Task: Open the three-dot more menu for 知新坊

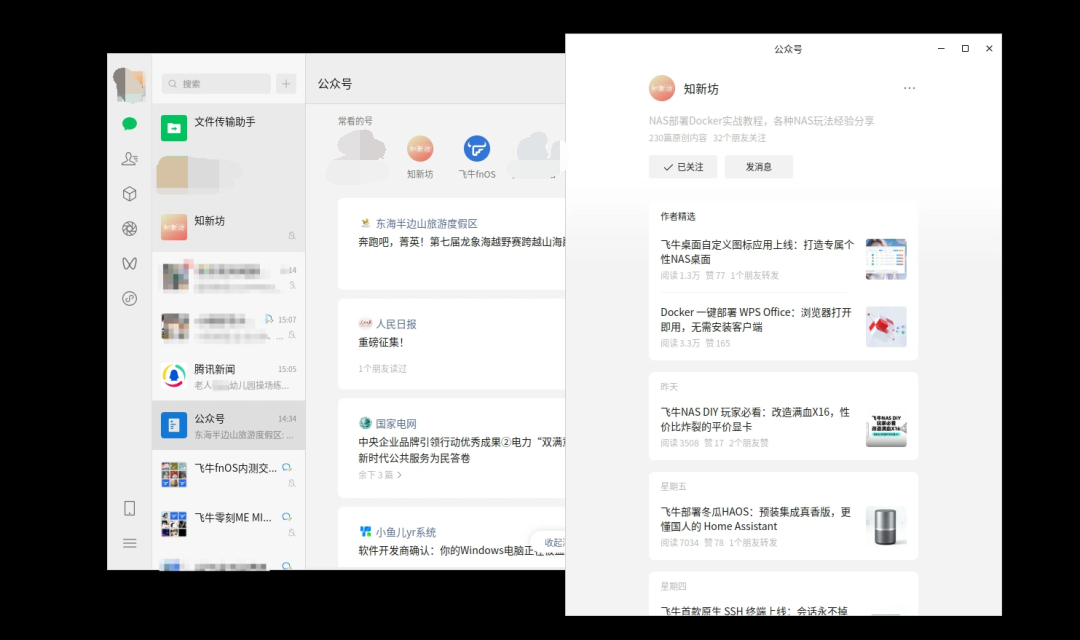Action: click(x=909, y=88)
